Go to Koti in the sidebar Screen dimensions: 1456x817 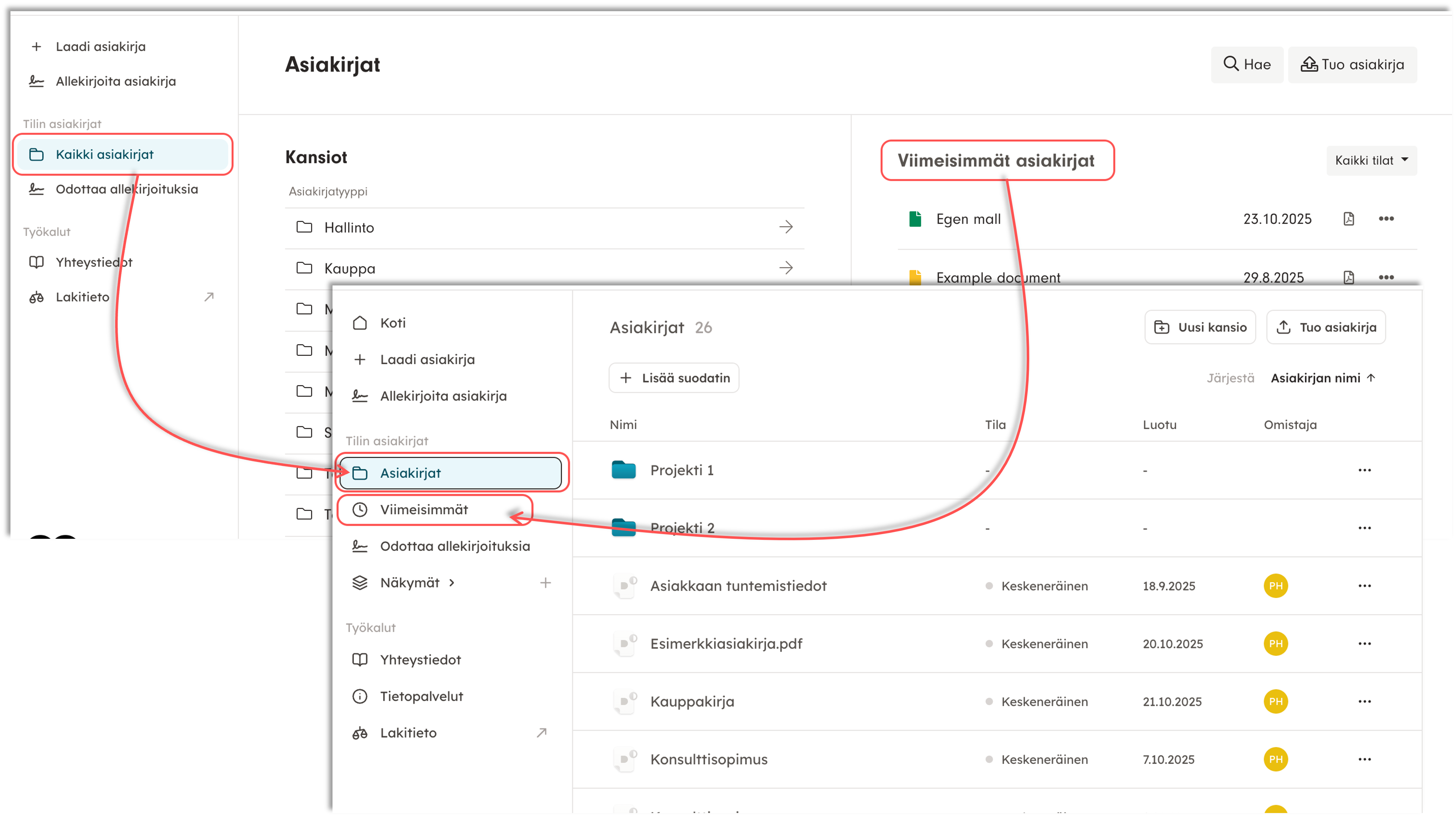point(393,323)
